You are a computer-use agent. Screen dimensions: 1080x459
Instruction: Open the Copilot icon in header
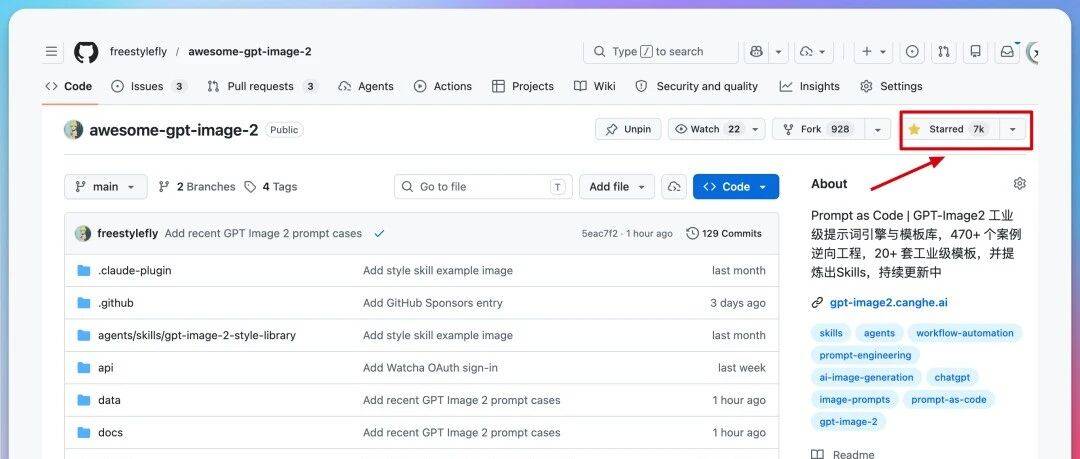[x=757, y=52]
